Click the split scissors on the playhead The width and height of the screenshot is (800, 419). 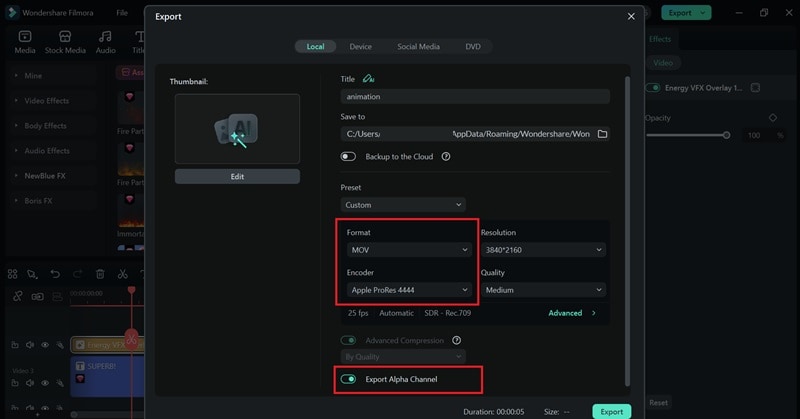coord(132,338)
